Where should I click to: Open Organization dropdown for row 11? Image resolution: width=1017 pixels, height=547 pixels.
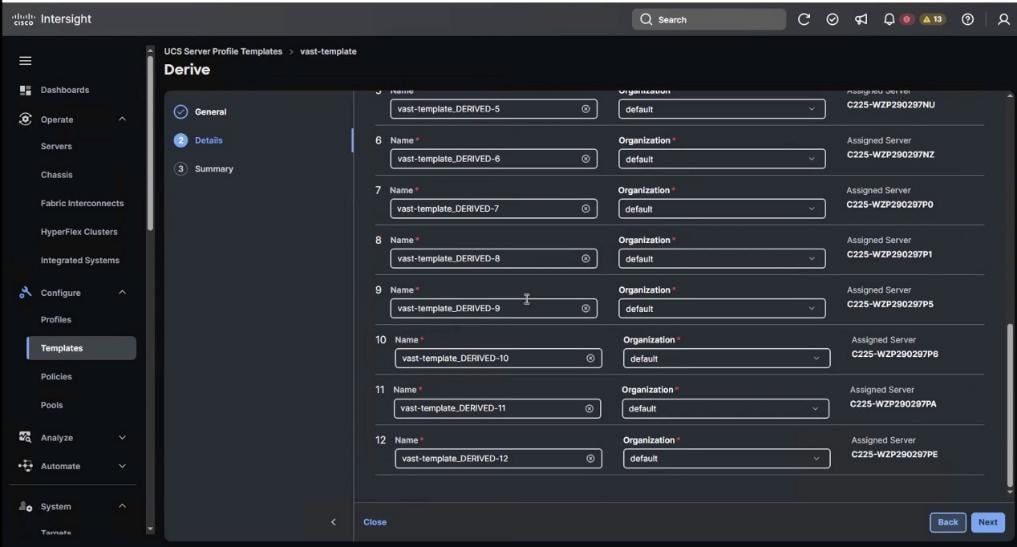[725, 409]
